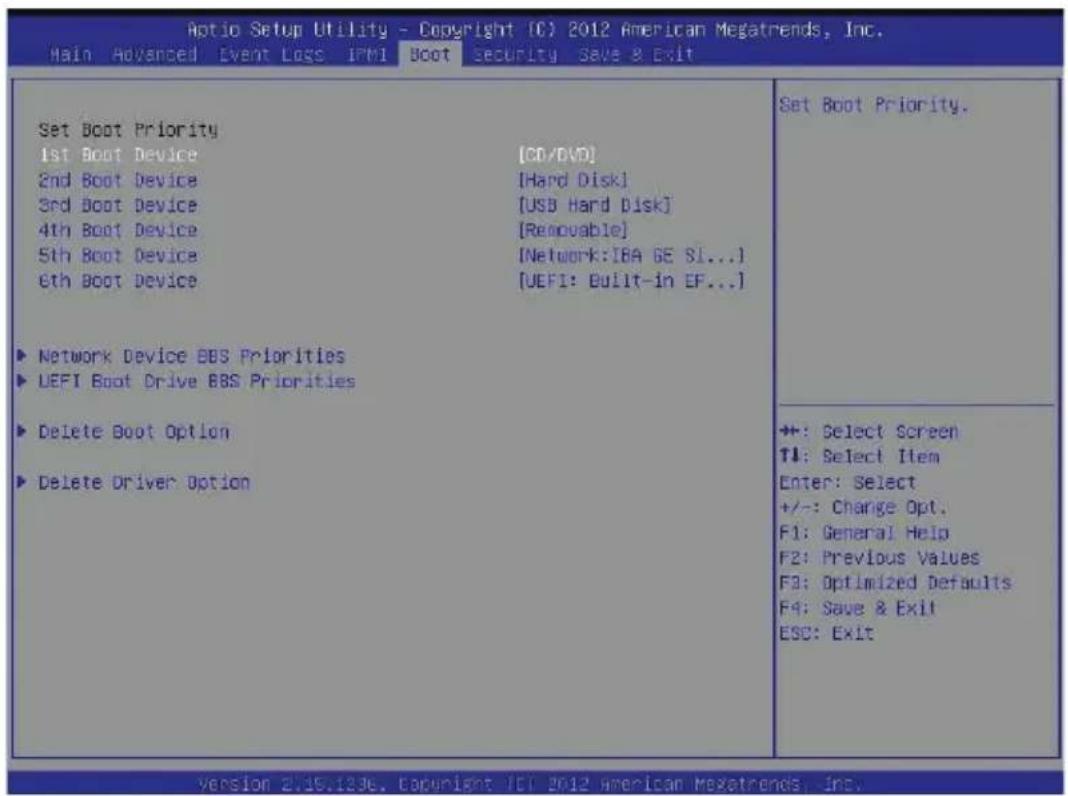This screenshot has height=796, width=1068.
Task: Open Delete Driver Option submenu
Action: tap(144, 483)
